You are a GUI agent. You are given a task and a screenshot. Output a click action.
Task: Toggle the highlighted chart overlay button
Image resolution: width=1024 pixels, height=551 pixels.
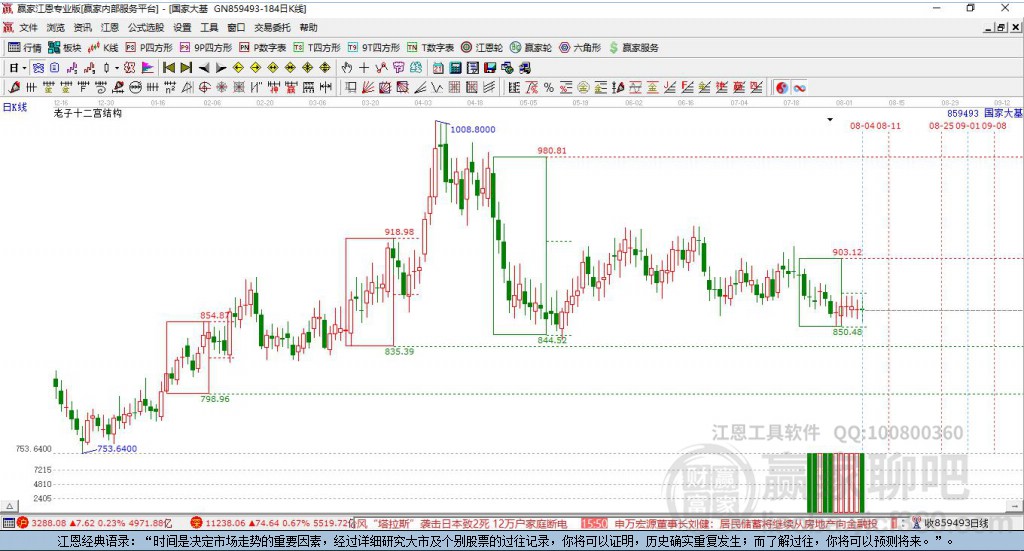pos(38,68)
